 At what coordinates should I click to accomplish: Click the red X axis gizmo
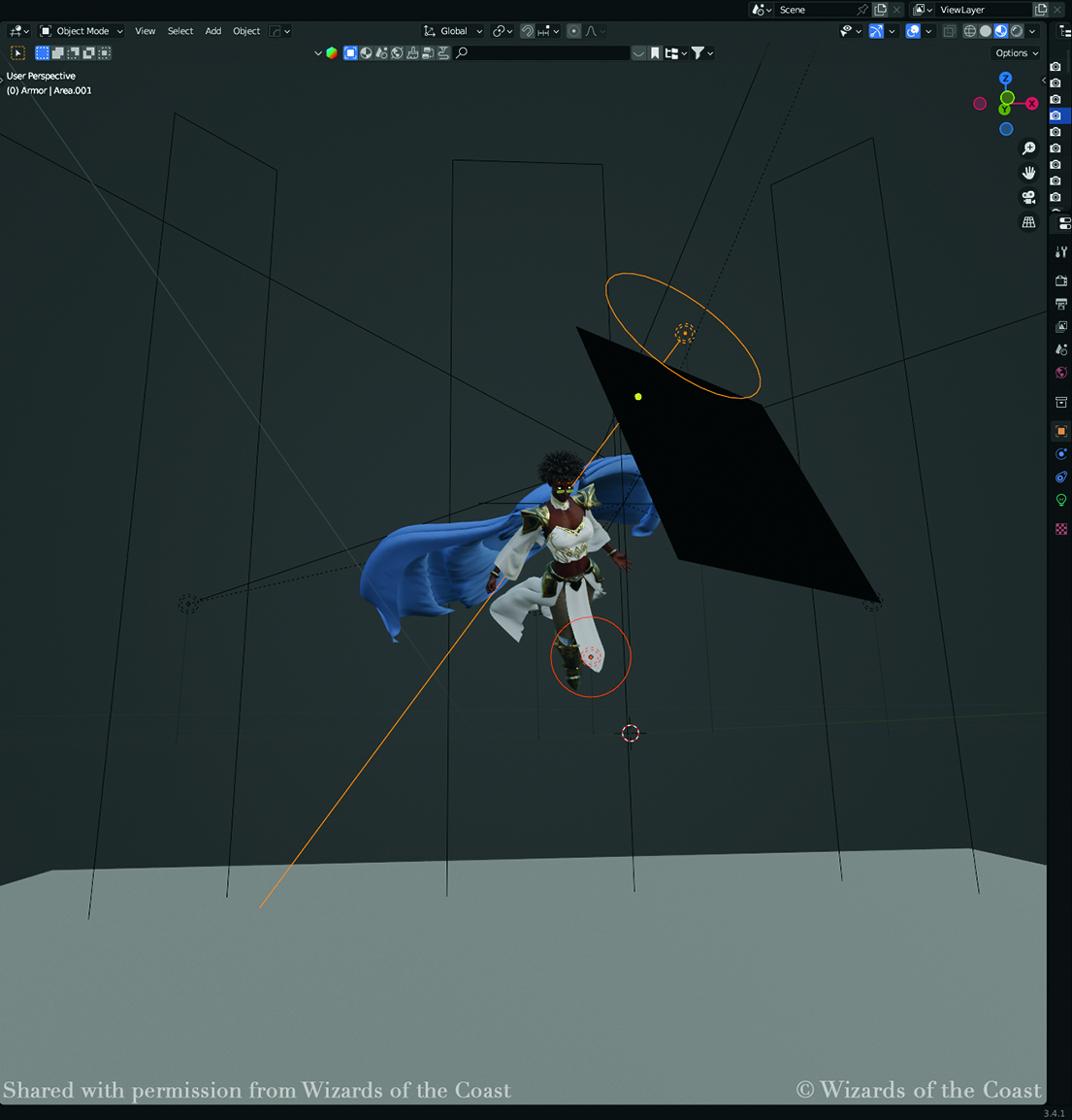coord(1032,104)
